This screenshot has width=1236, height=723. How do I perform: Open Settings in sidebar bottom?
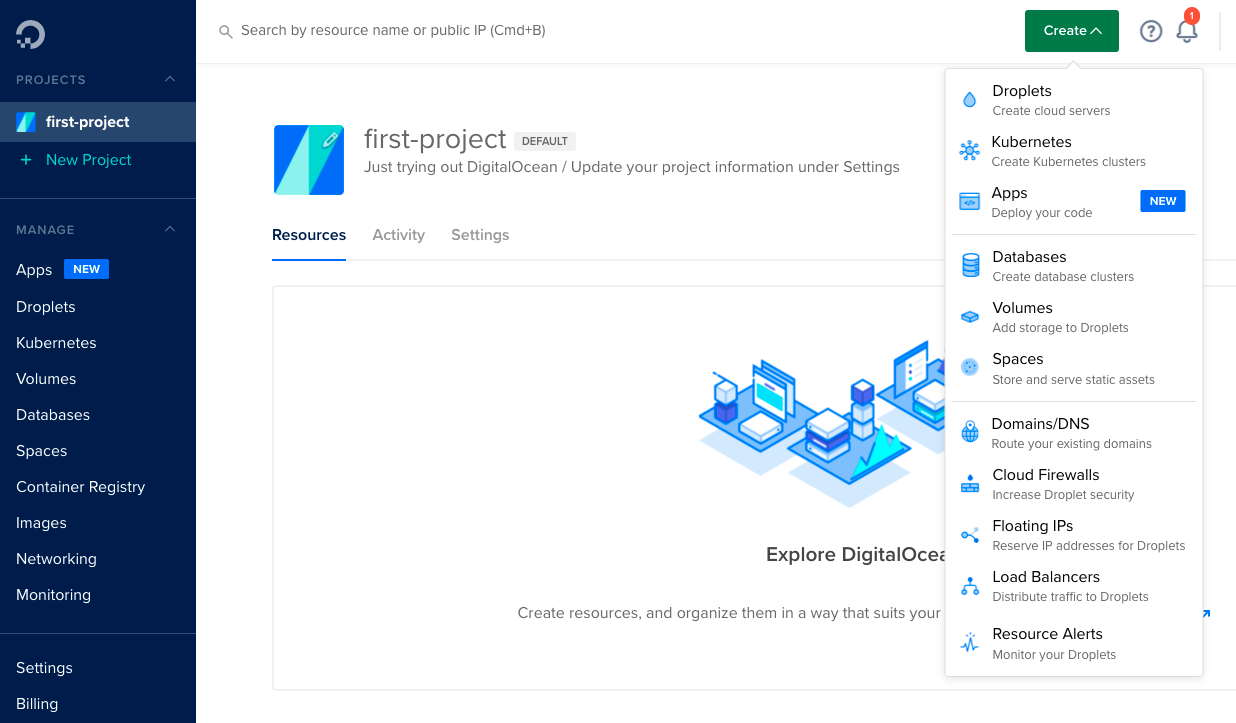44,668
